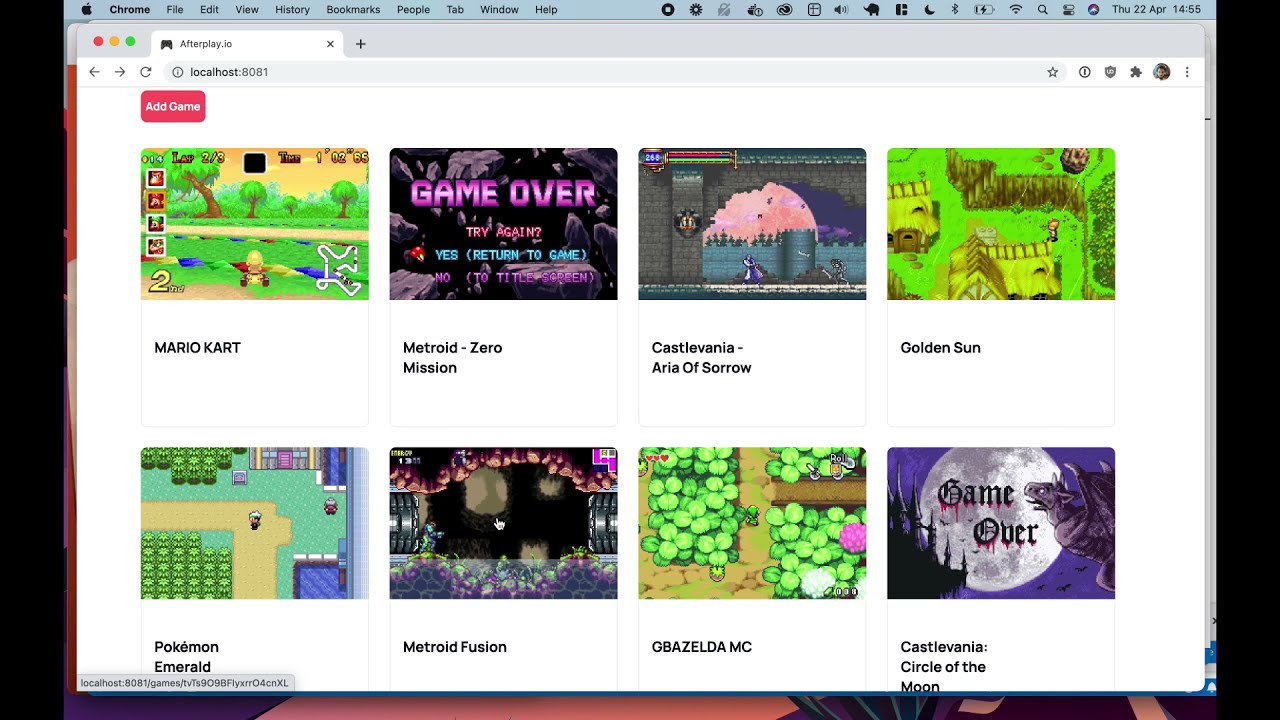This screenshot has width=1280, height=720.
Task: Click the Metroid Fusion title text
Action: [x=454, y=647]
